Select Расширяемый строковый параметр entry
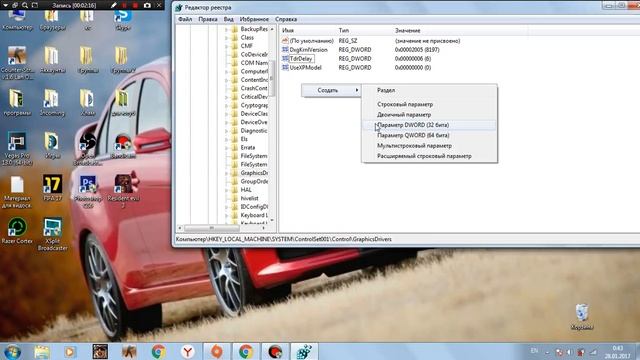The image size is (640, 360). [x=429, y=156]
